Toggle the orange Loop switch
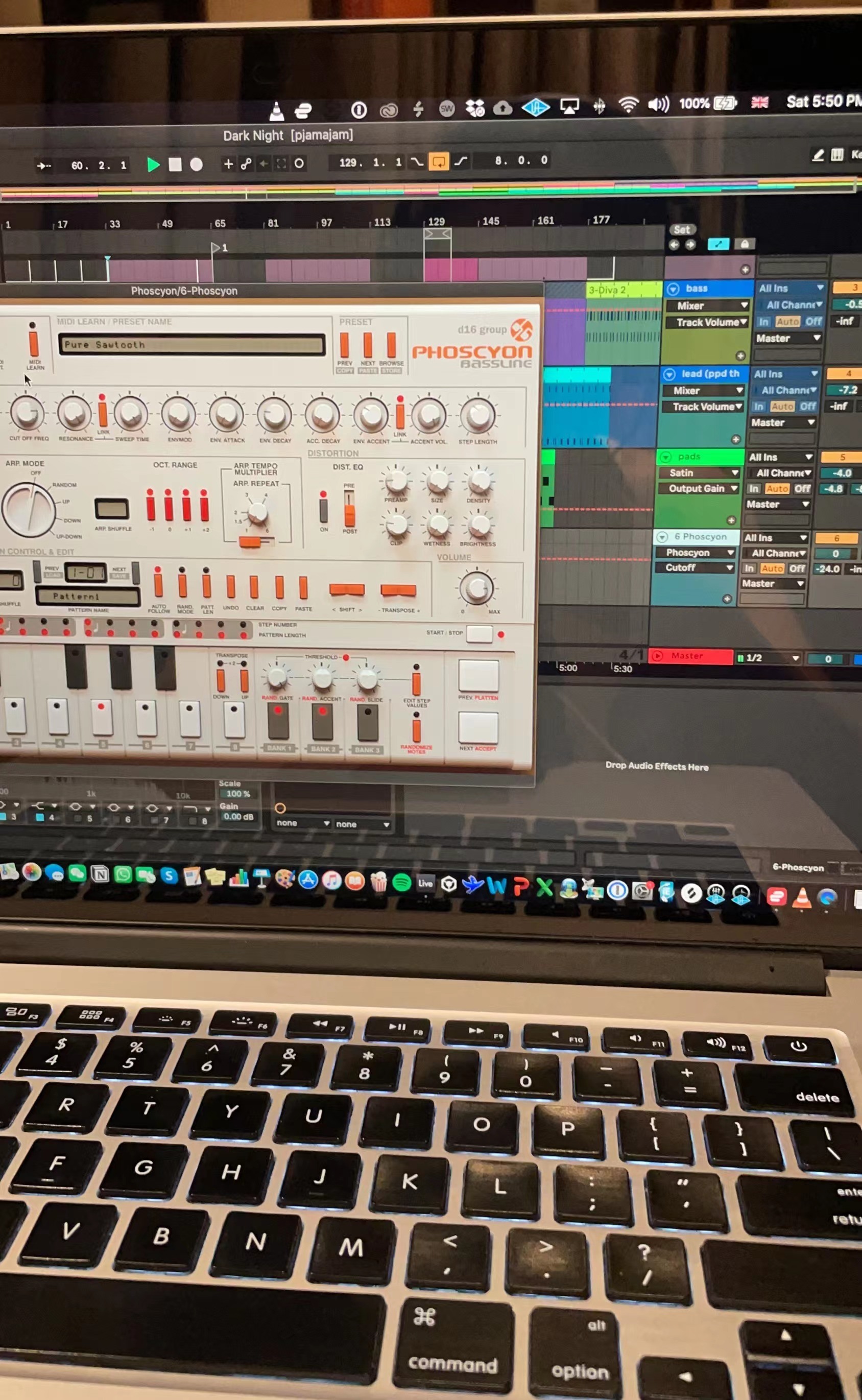The width and height of the screenshot is (862, 1400). coord(439,162)
